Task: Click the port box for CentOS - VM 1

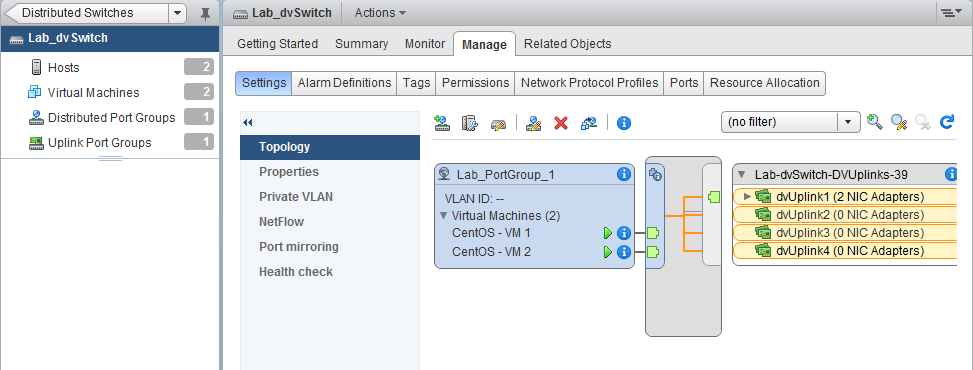Action: (653, 233)
